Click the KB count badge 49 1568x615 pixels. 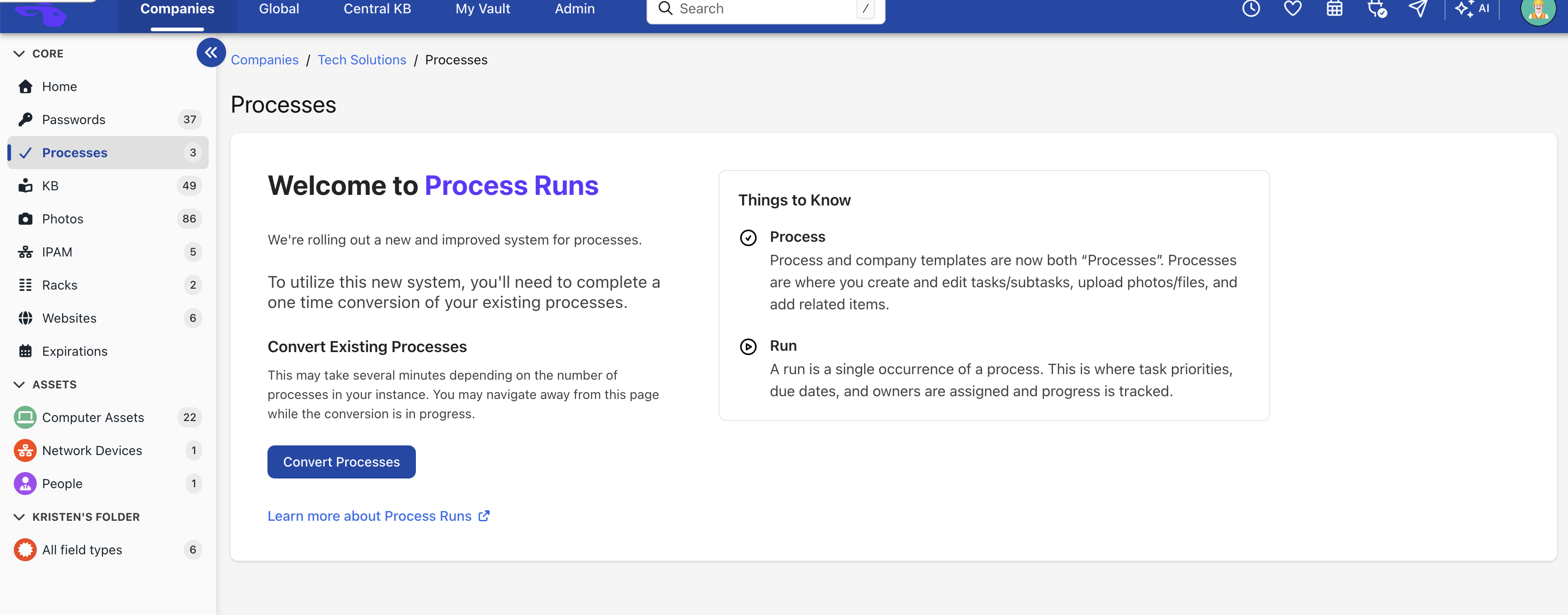pyautogui.click(x=189, y=186)
